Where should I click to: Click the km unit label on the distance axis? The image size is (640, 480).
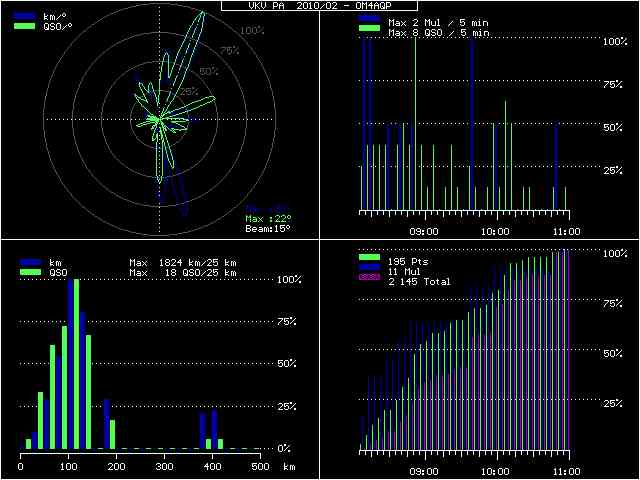click(x=289, y=466)
